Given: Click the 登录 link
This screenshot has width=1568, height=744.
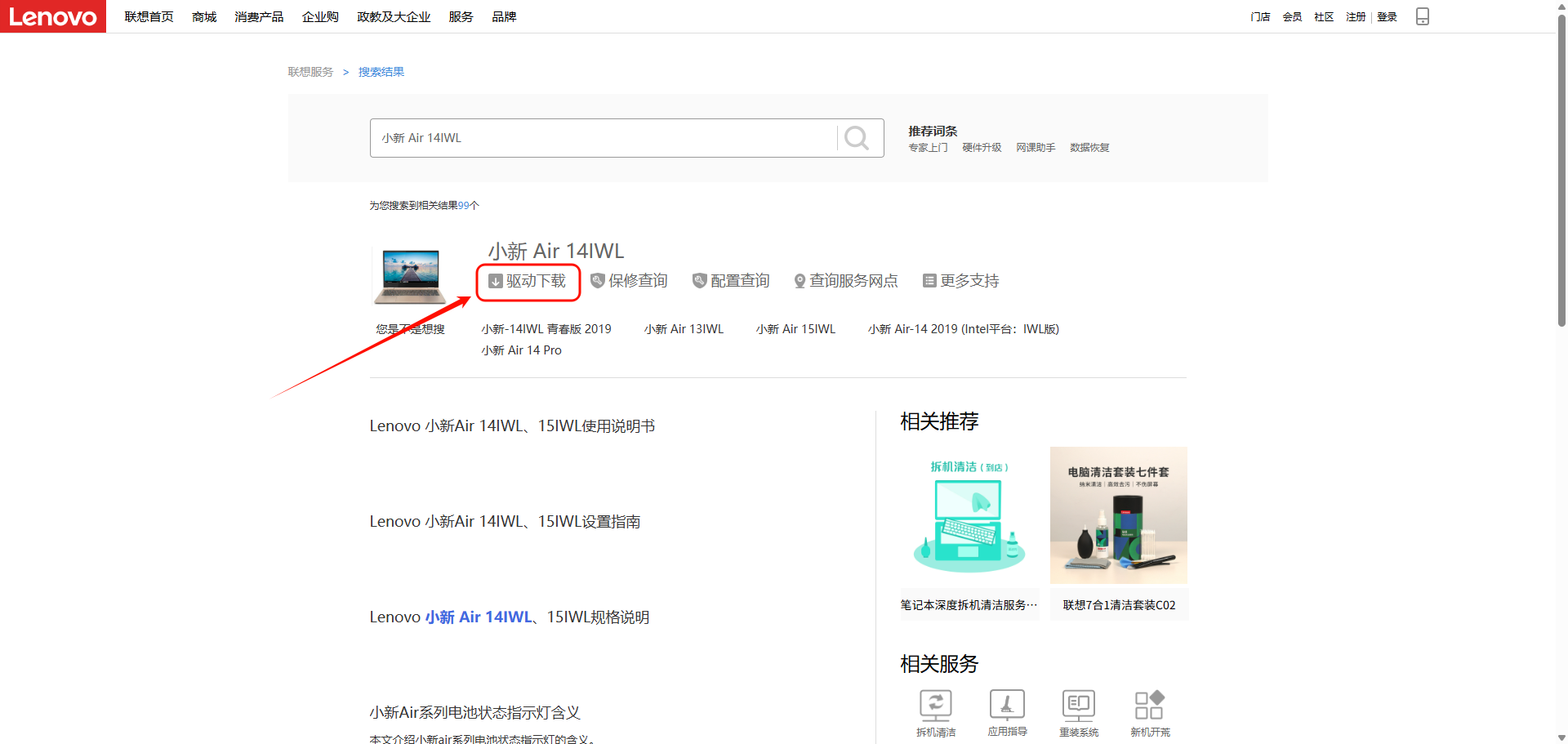Looking at the screenshot, I should [1387, 17].
